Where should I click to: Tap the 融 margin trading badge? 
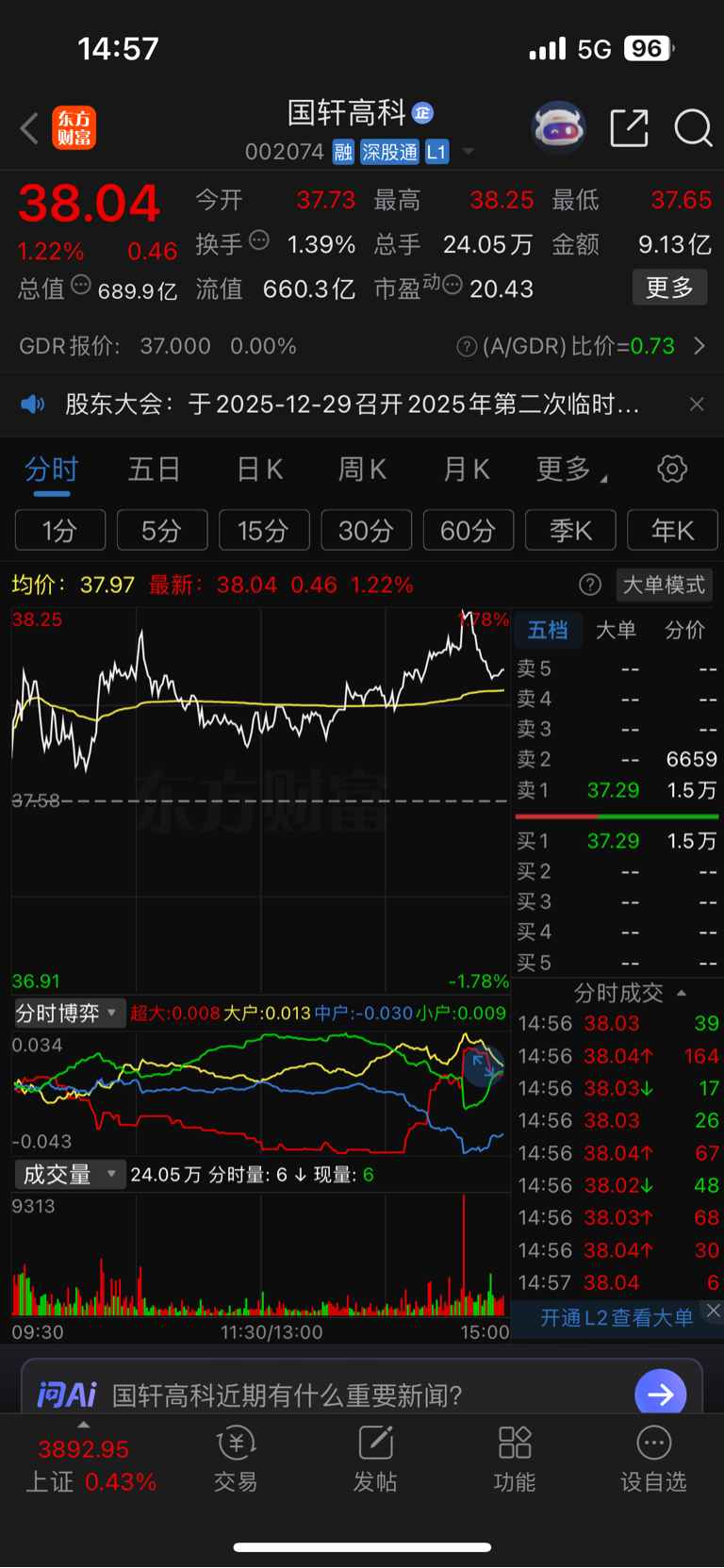(343, 152)
